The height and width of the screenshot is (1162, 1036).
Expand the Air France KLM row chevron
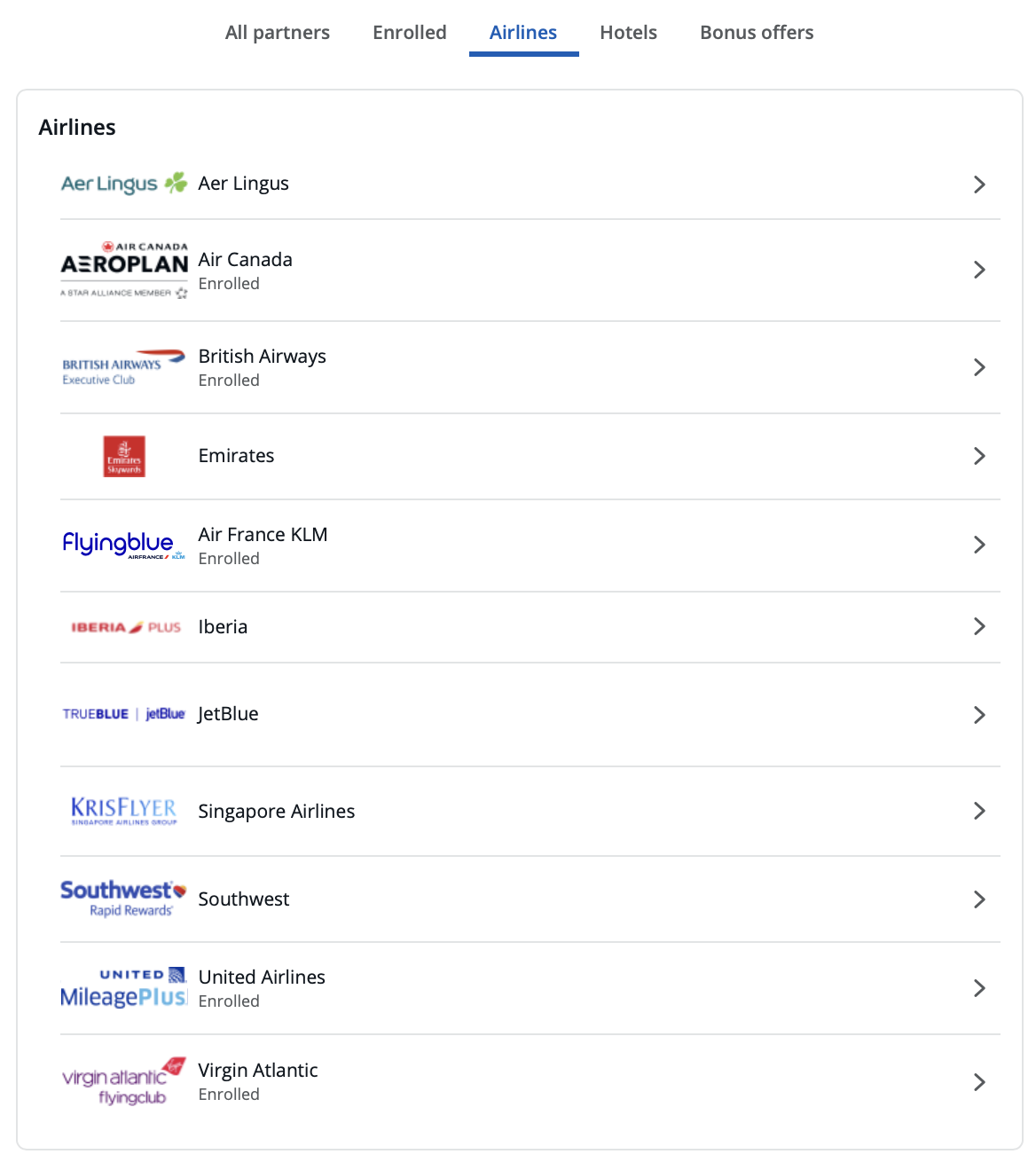[x=979, y=545]
